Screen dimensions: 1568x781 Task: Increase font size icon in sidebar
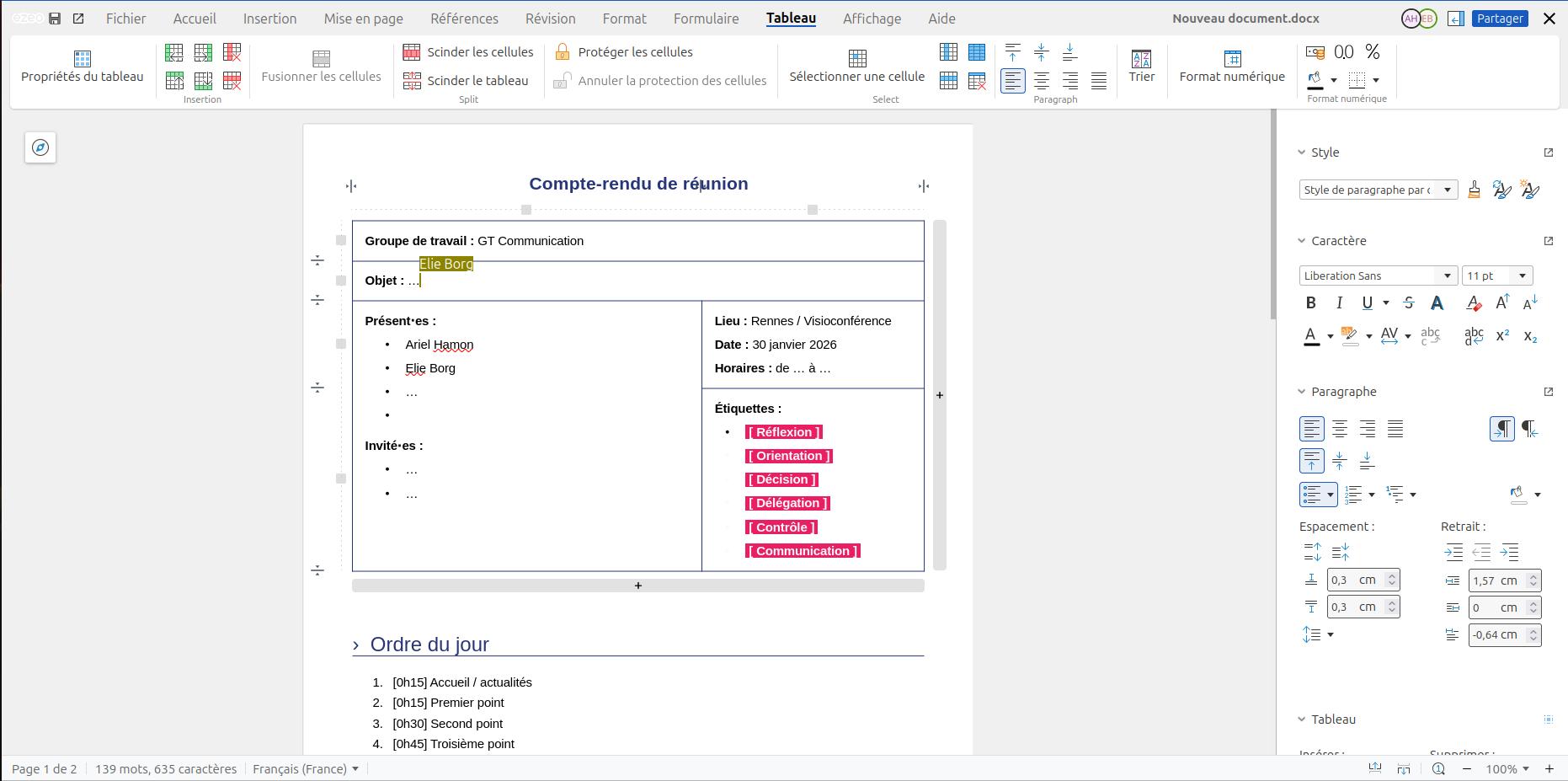[x=1502, y=303]
